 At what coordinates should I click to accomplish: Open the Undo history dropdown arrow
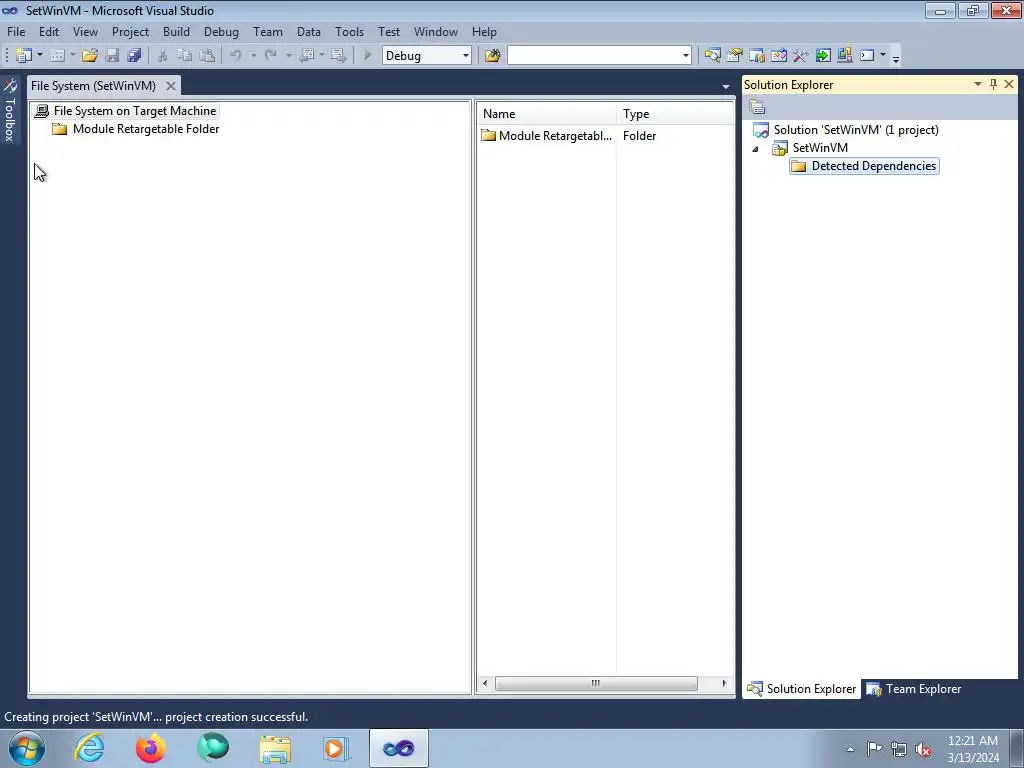[x=253, y=56]
